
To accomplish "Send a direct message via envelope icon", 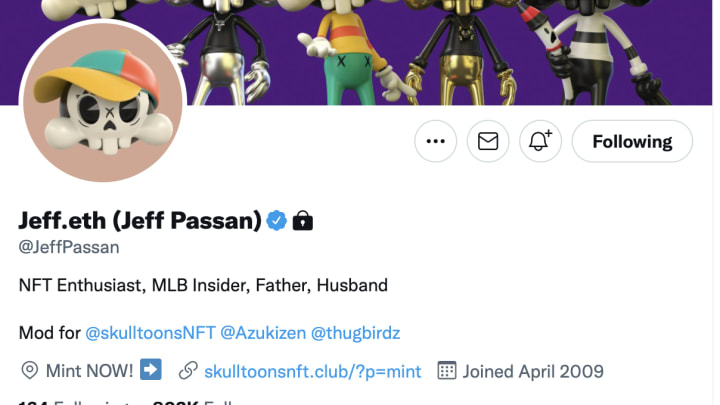I will [x=488, y=141].
